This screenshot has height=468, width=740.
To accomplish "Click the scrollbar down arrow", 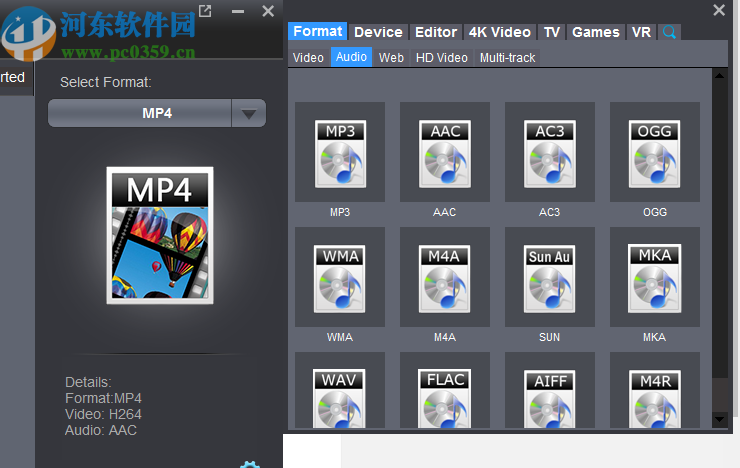I will [719, 418].
